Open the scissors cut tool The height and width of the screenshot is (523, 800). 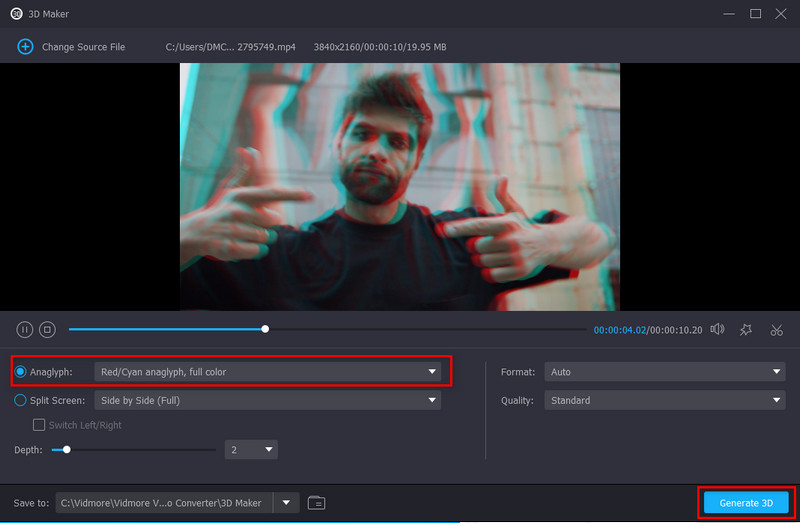click(x=776, y=329)
